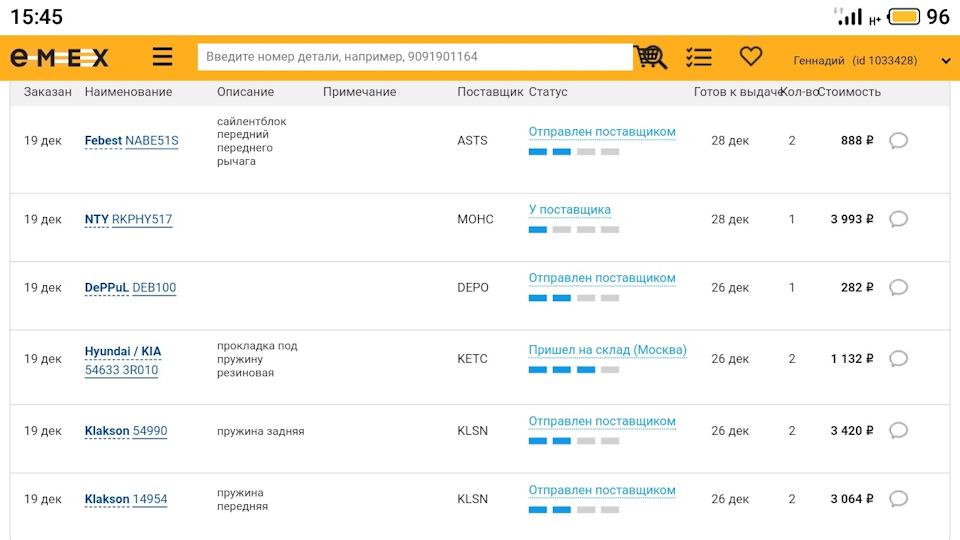Click status 'У поставщика' for NTY
The width and height of the screenshot is (960, 540).
click(x=569, y=210)
